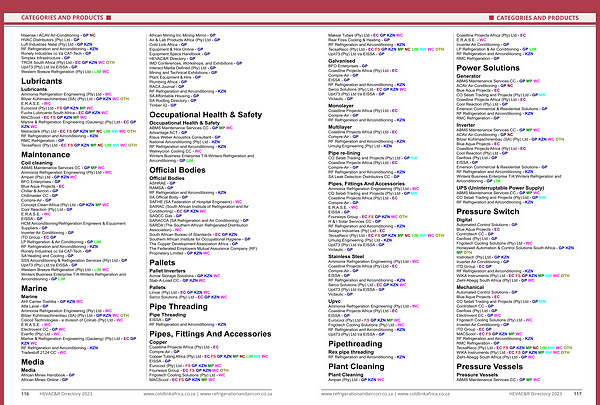Click the 'ASHRAE - GP' entry
Viewport: 600px width, 405px height.
click(162, 183)
